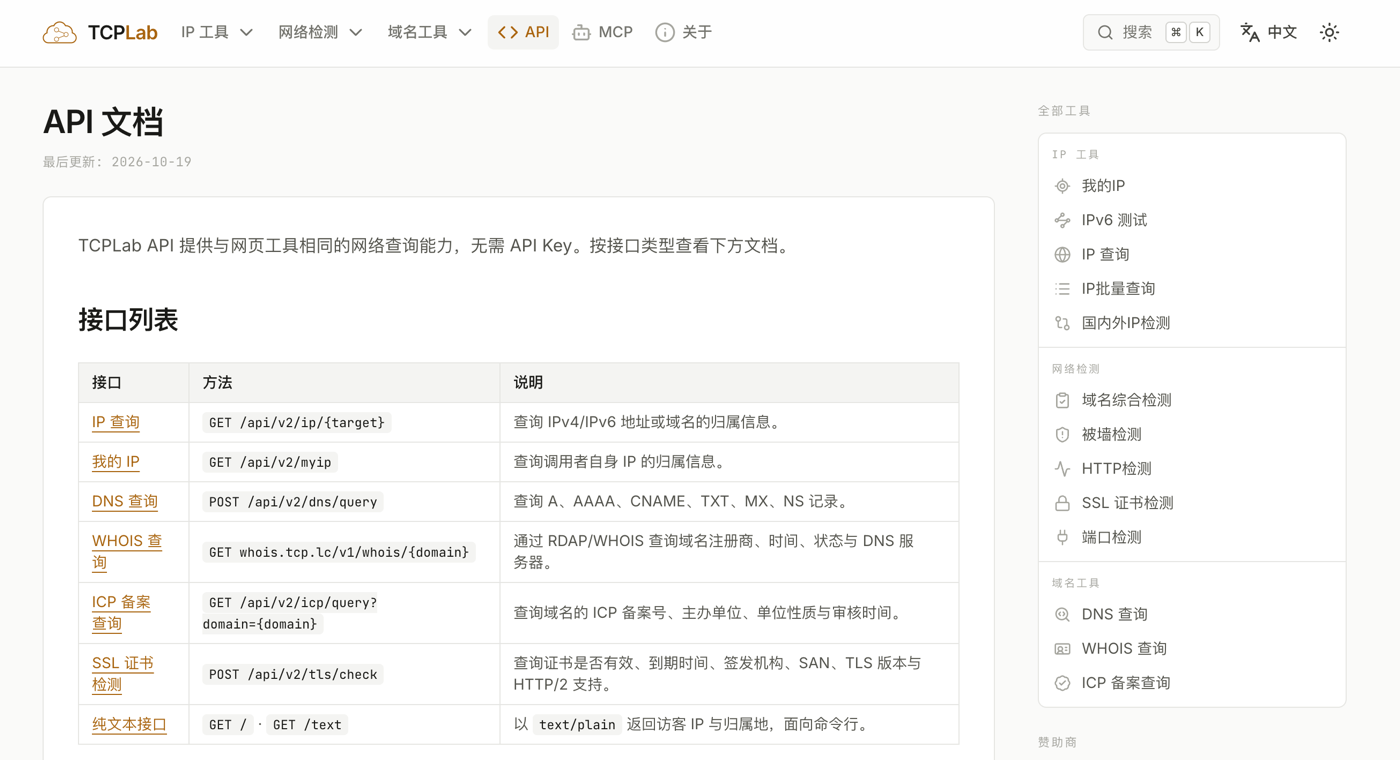Click the lock icon beside SSL 证书检测

pos(1062,503)
